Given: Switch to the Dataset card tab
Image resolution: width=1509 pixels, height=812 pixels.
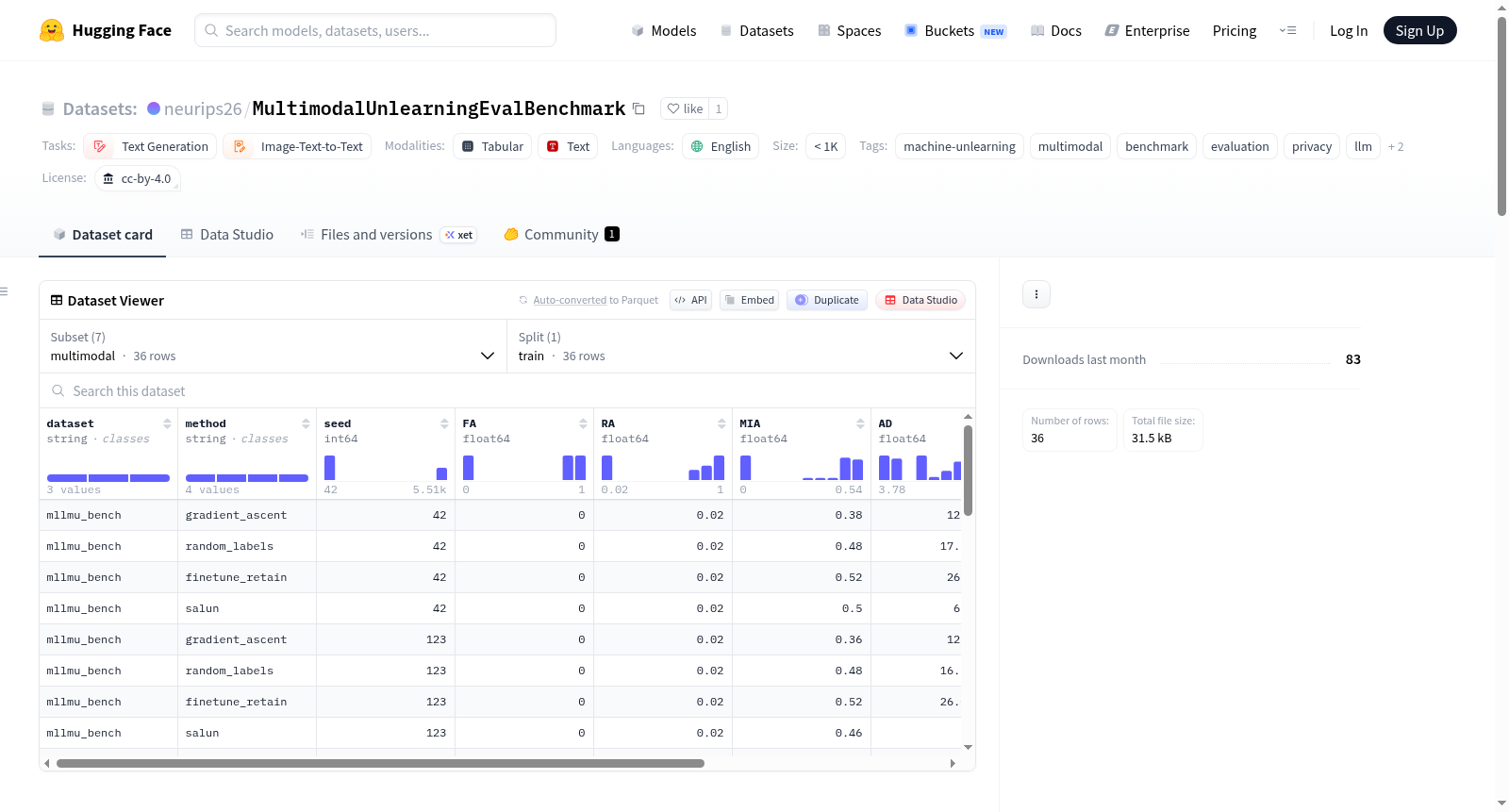Looking at the screenshot, I should [103, 235].
